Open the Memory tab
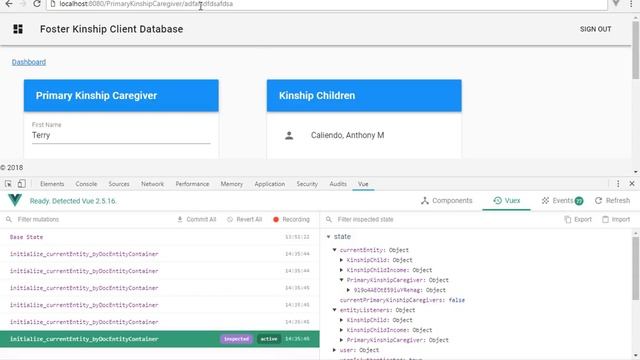 [x=231, y=184]
